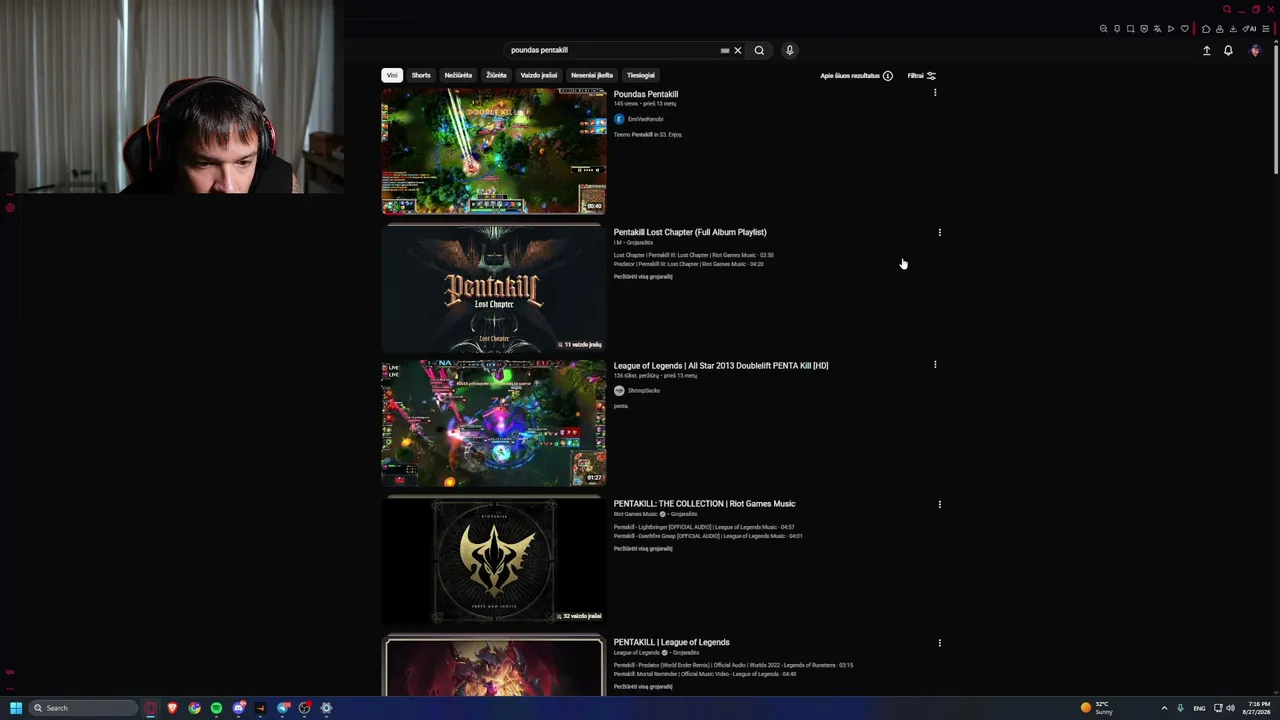The width and height of the screenshot is (1280, 720).
Task: Click the heart bookmark icon
Action: (x=1185, y=29)
